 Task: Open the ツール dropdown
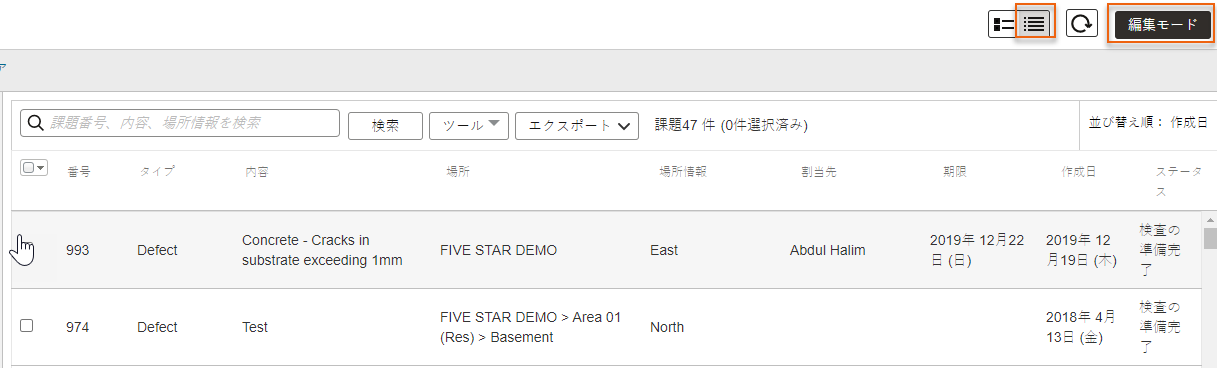(x=469, y=125)
